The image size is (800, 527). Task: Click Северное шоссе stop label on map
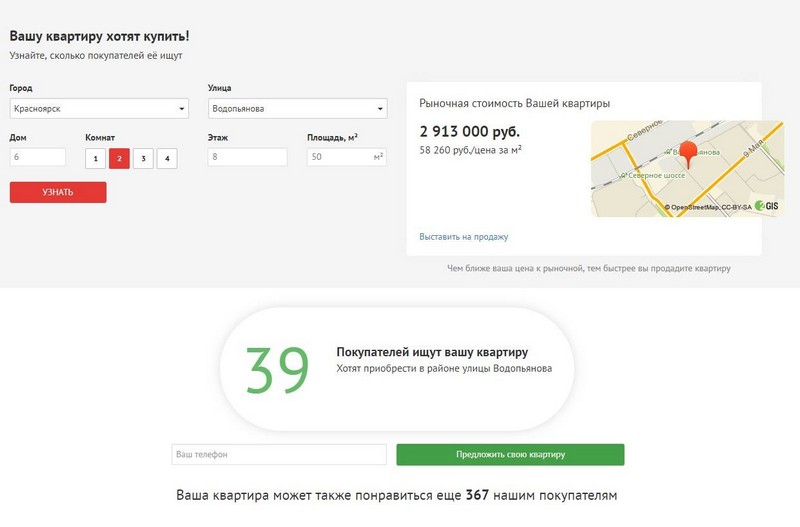click(x=656, y=175)
